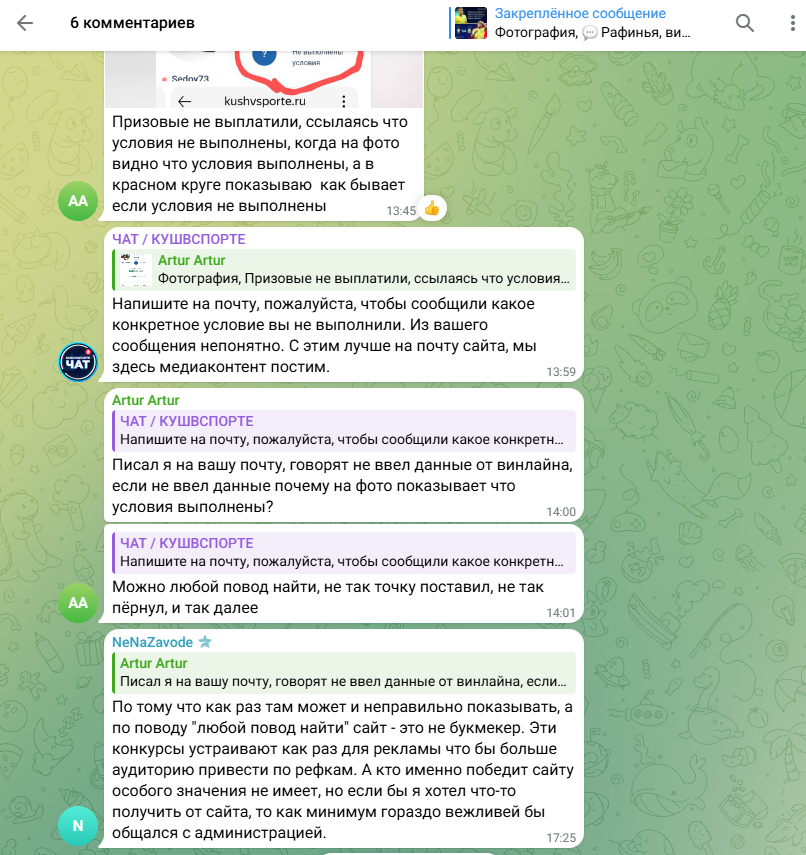Jump to the quoted Artur Artur photo message
Image resolution: width=806 pixels, height=855 pixels.
tap(344, 269)
